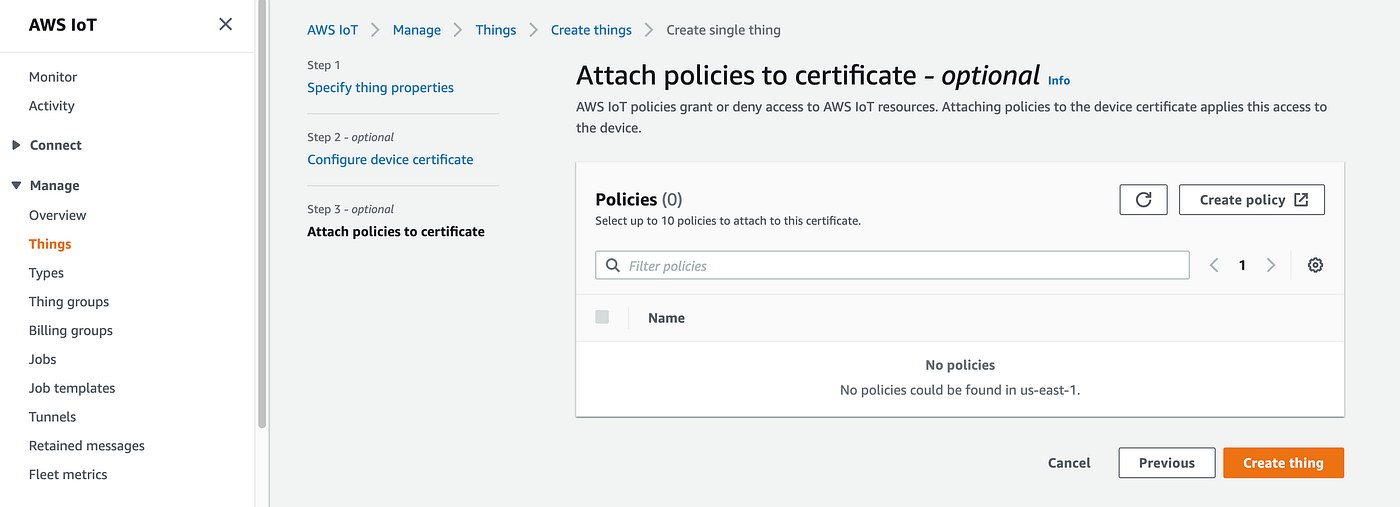Open policy table preferences gear
The width and height of the screenshot is (1400, 507).
coord(1315,265)
